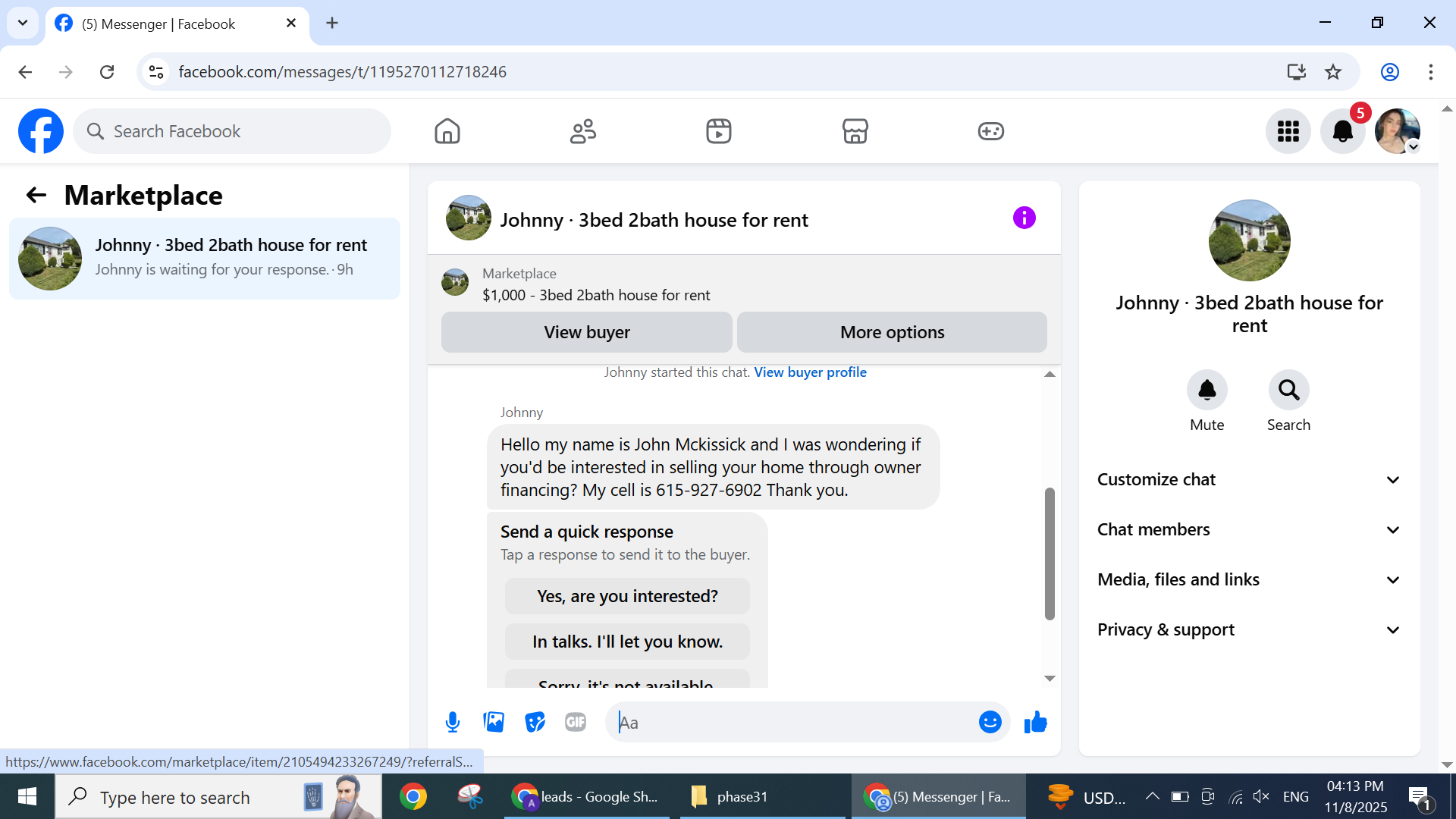Attach a photo using the image icon
This screenshot has width=1456, height=819.
pyautogui.click(x=494, y=722)
